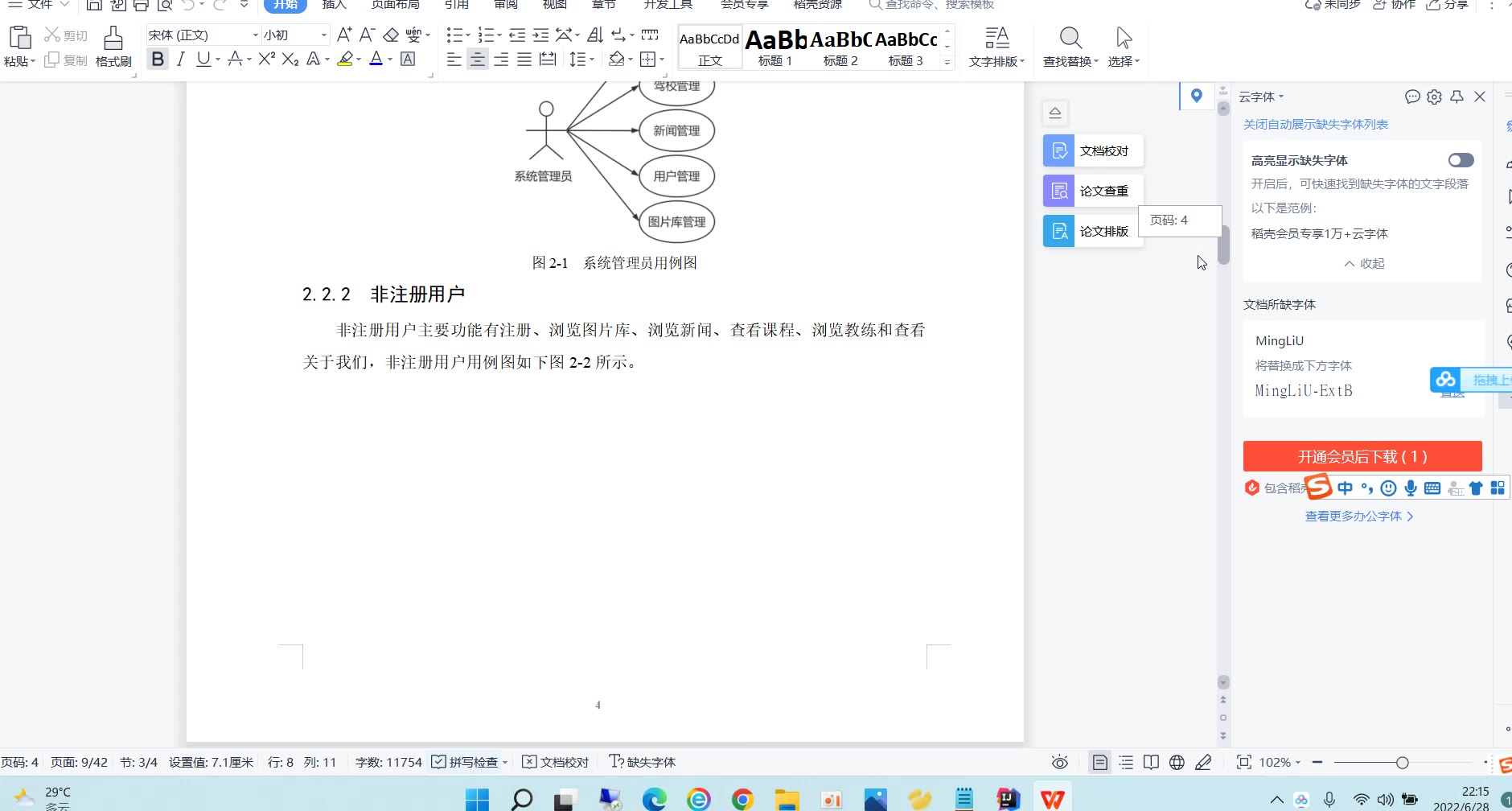Click the sort (A-Z) icon
This screenshot has height=811, width=1512.
tap(595, 35)
